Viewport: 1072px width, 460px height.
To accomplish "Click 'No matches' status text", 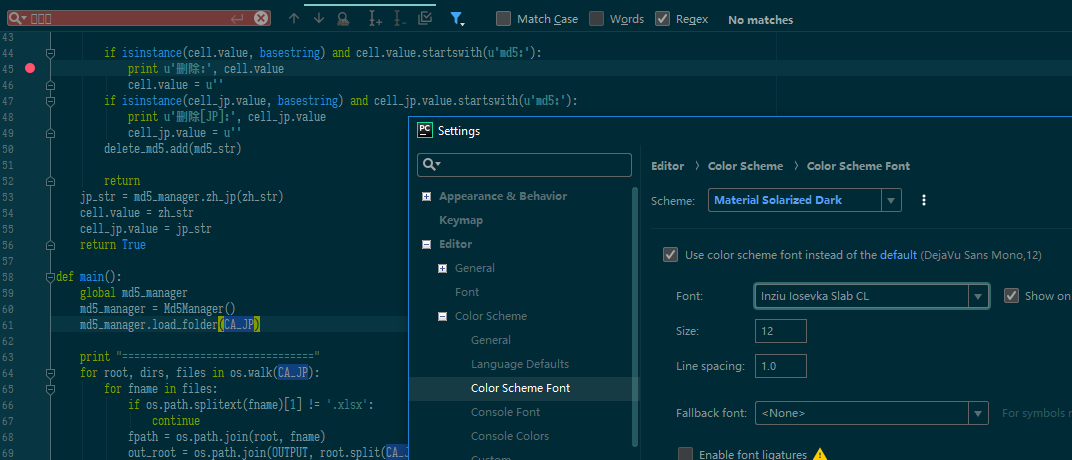I will pyautogui.click(x=760, y=20).
